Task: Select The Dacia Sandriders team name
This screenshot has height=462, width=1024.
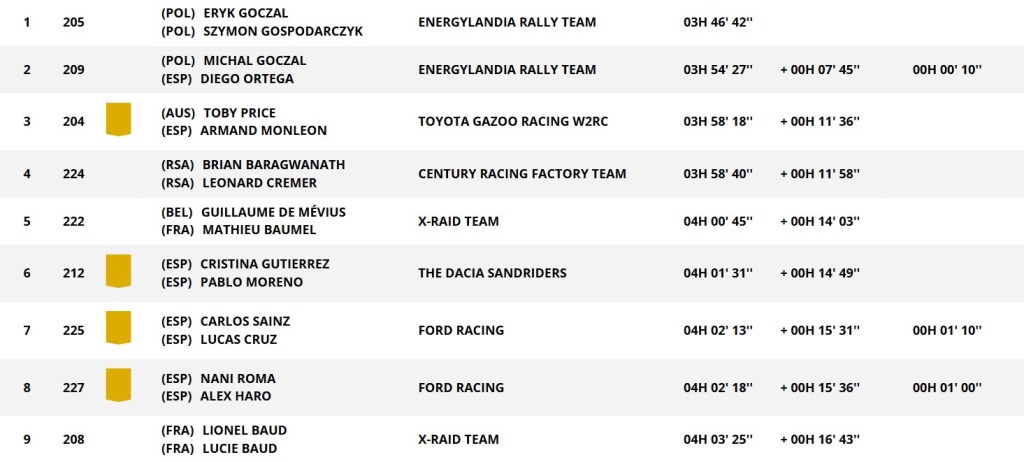Action: click(492, 273)
